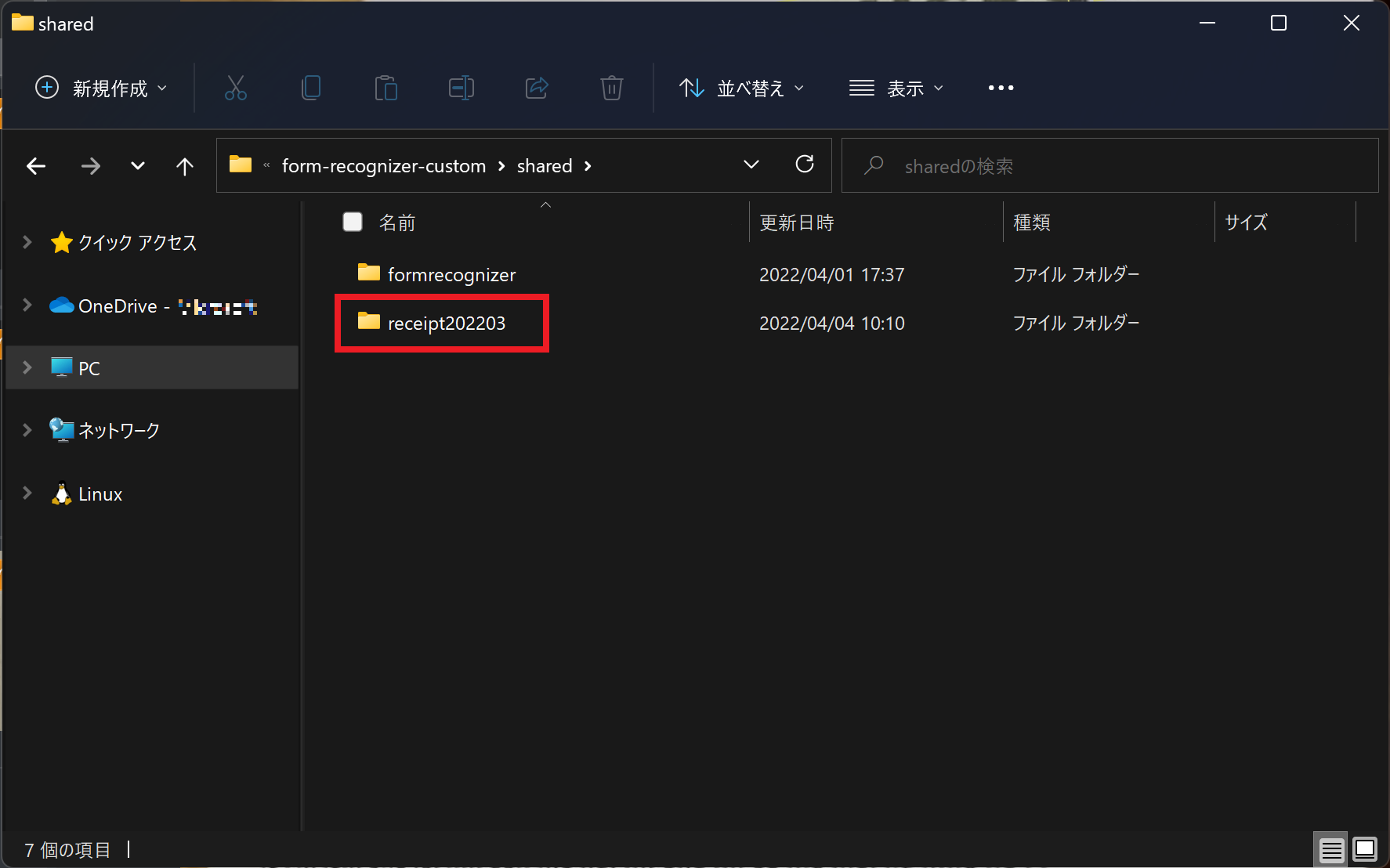Click the date 2022/04/01 17:37
The width and height of the screenshot is (1390, 868).
(832, 275)
